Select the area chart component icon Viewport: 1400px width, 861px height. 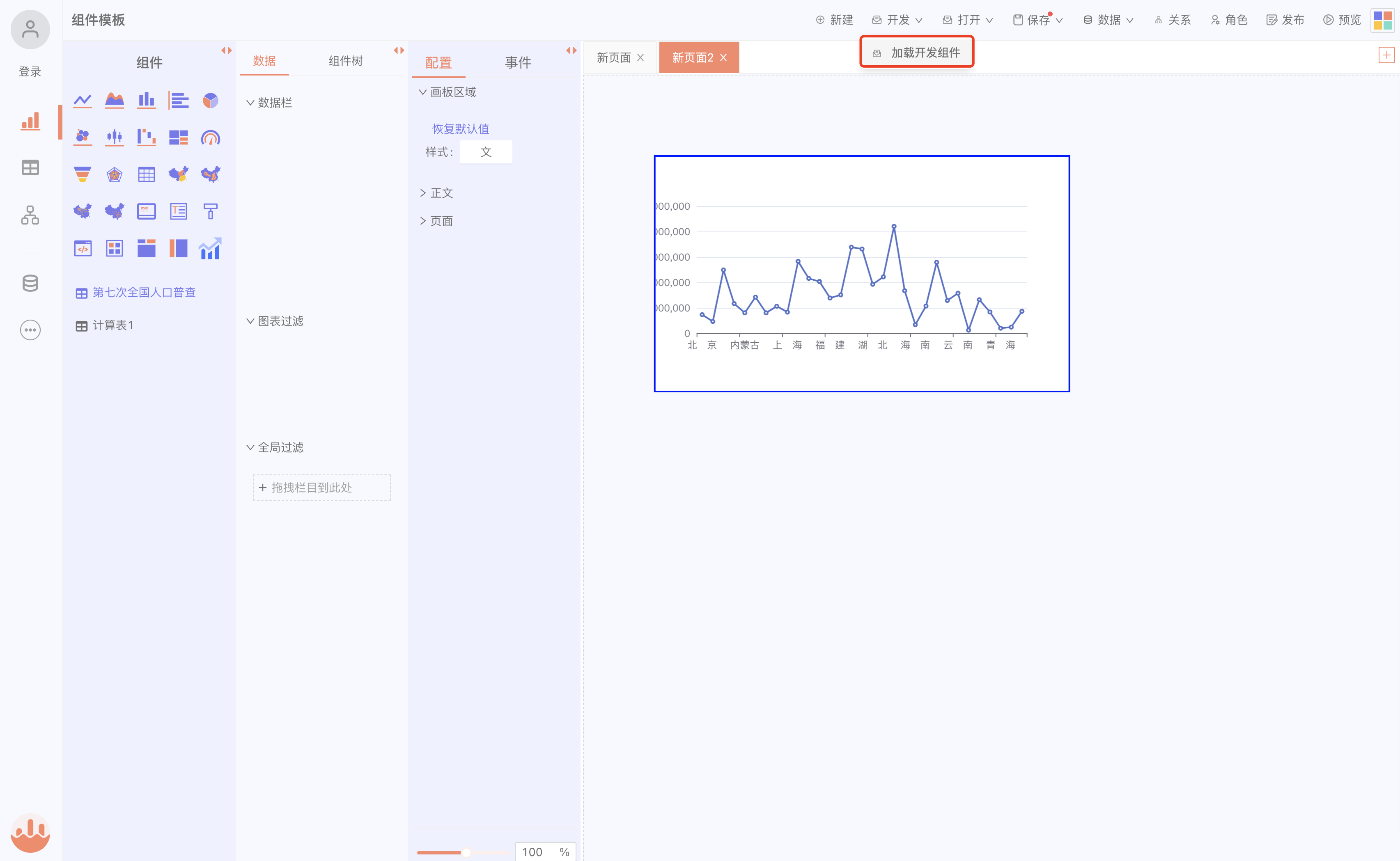(x=115, y=101)
